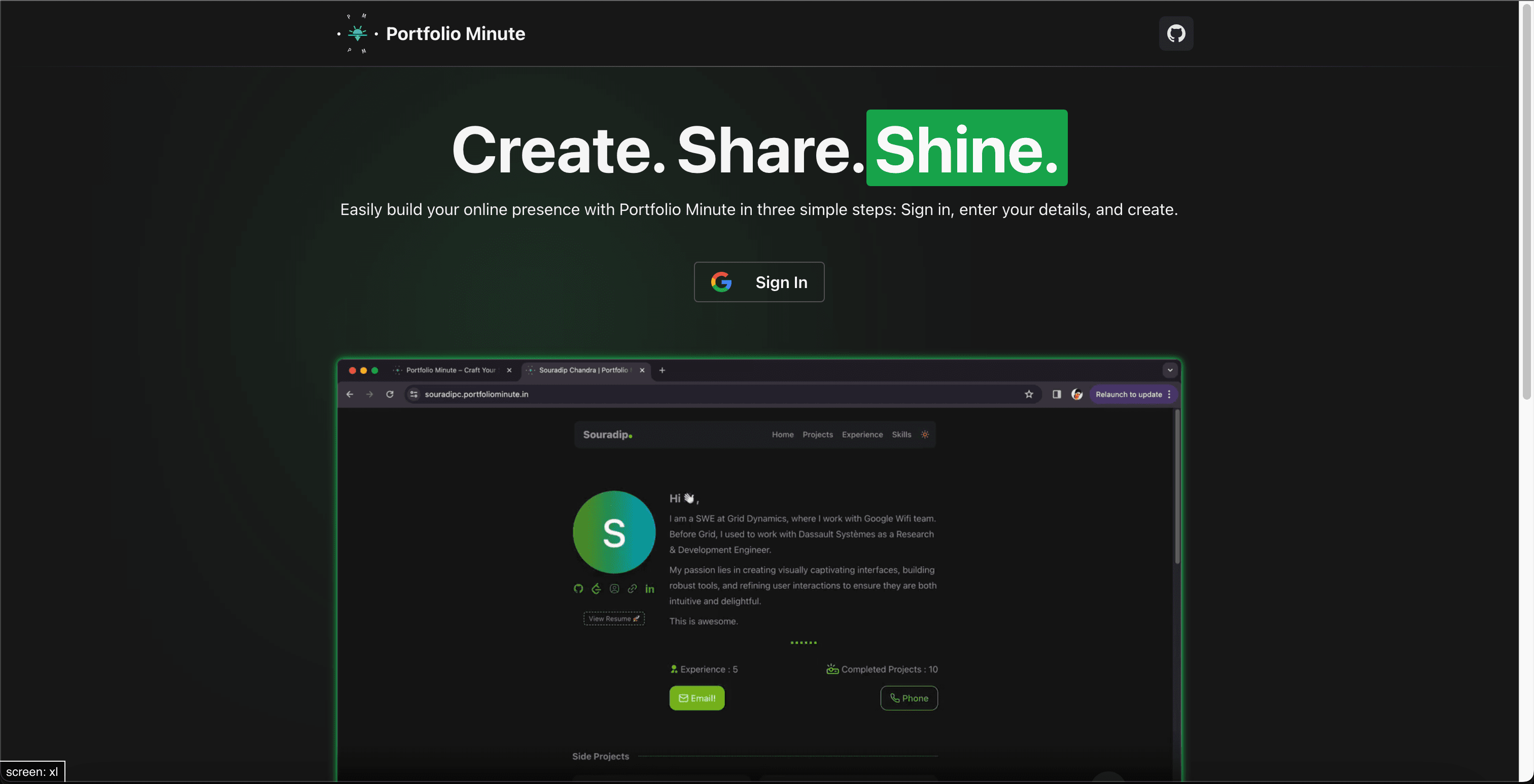1534x784 pixels.
Task: Expand the tab search chevron dropdown
Action: tap(1170, 370)
